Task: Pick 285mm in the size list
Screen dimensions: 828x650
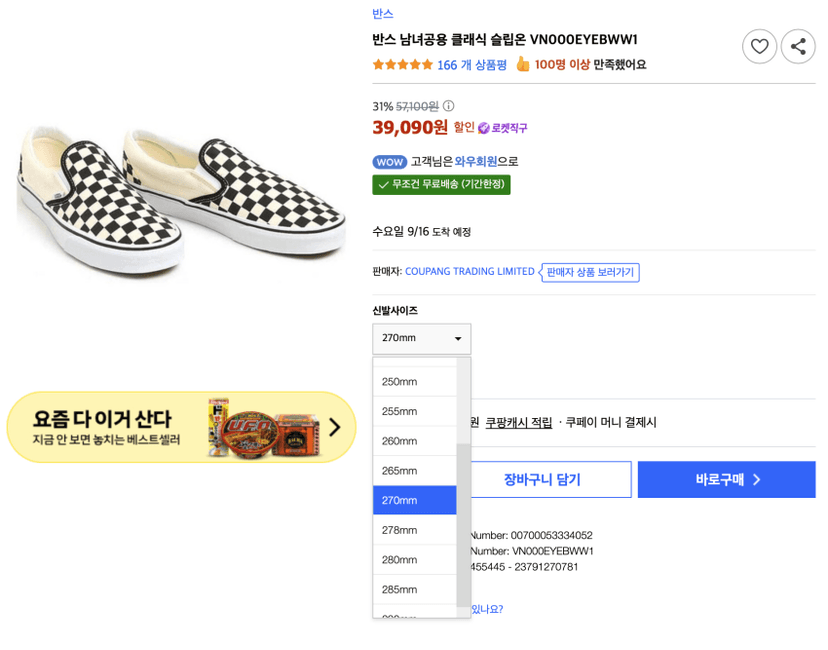Action: tap(415, 589)
